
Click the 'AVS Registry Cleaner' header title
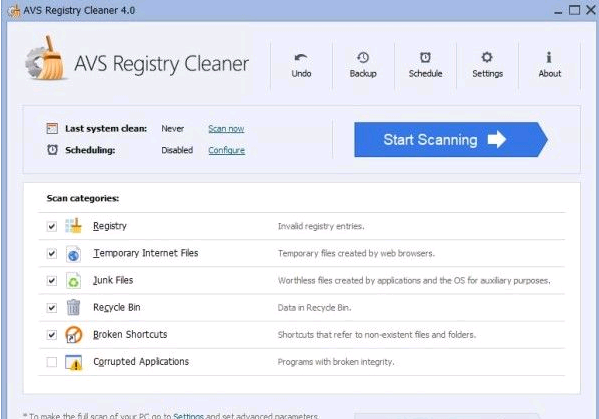[161, 64]
